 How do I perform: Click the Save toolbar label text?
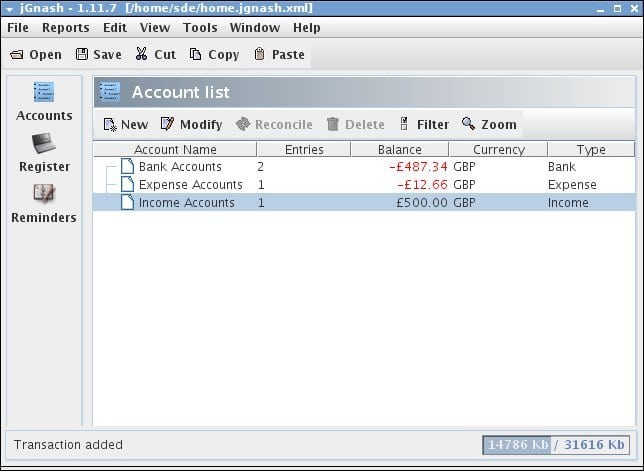(107, 55)
